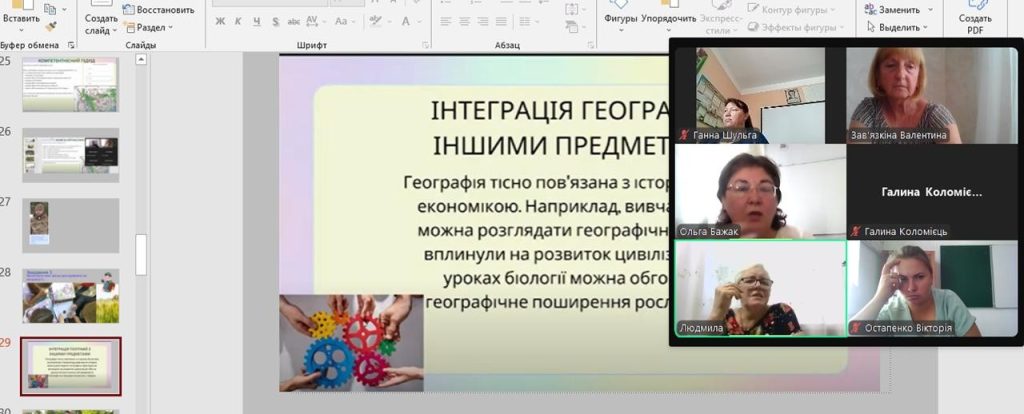This screenshot has width=1024, height=414.
Task: Click the align text vertical icon
Action: click(x=572, y=9)
